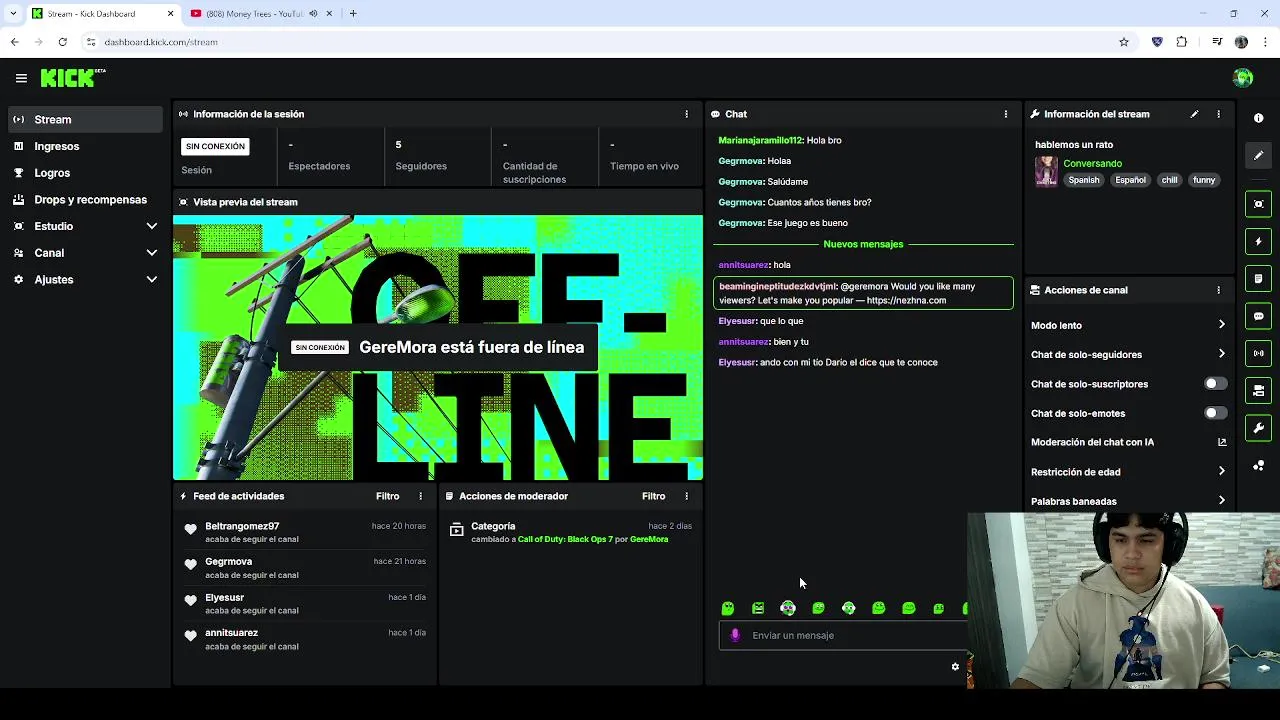This screenshot has height=720, width=1280.
Task: Click the offline stream preview image
Action: coord(438,347)
